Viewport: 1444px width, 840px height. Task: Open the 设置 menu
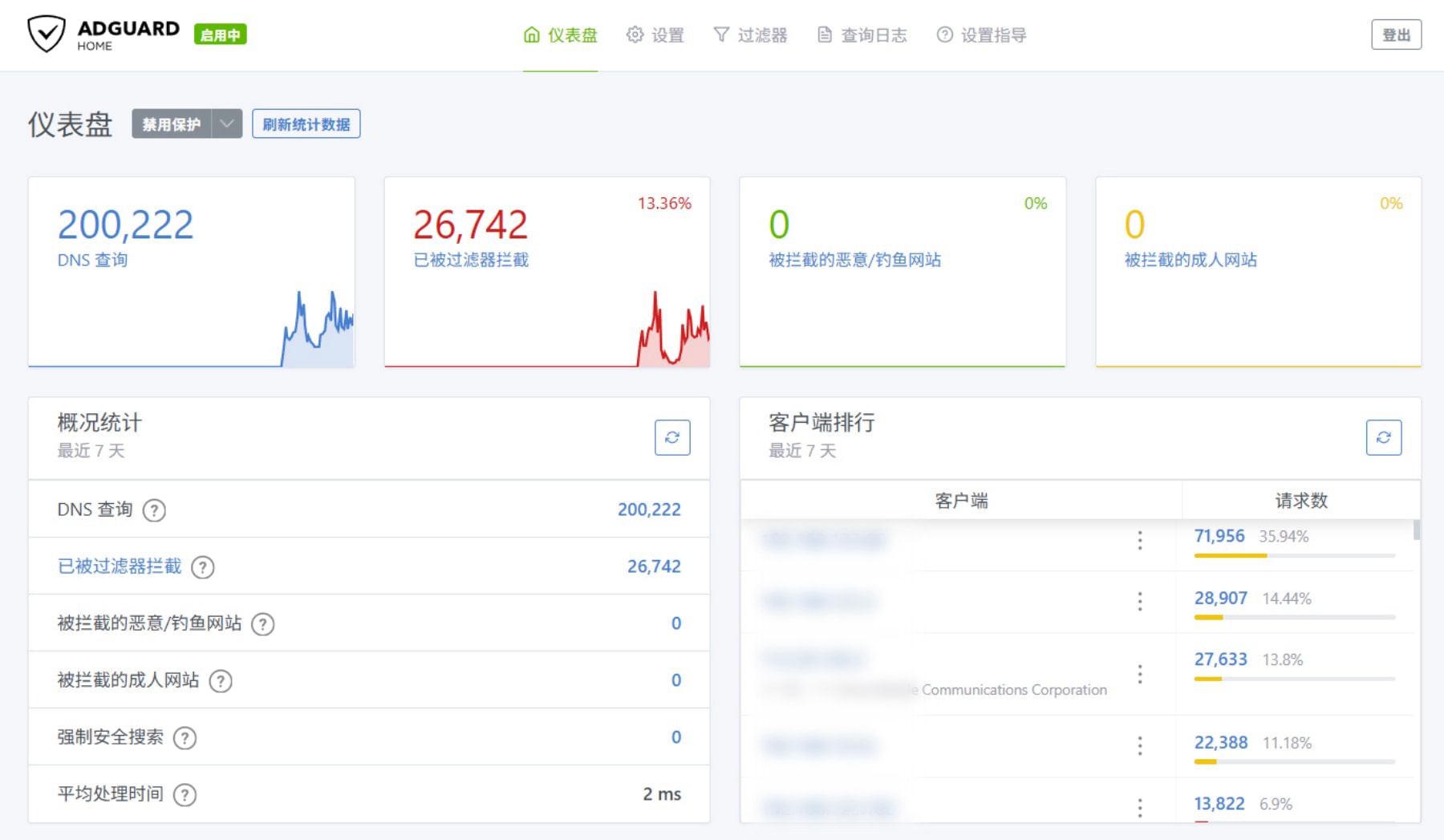[x=655, y=35]
